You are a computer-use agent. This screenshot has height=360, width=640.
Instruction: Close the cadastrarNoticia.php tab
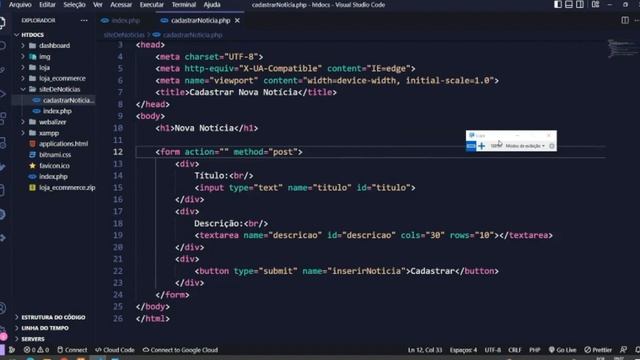coord(237,20)
